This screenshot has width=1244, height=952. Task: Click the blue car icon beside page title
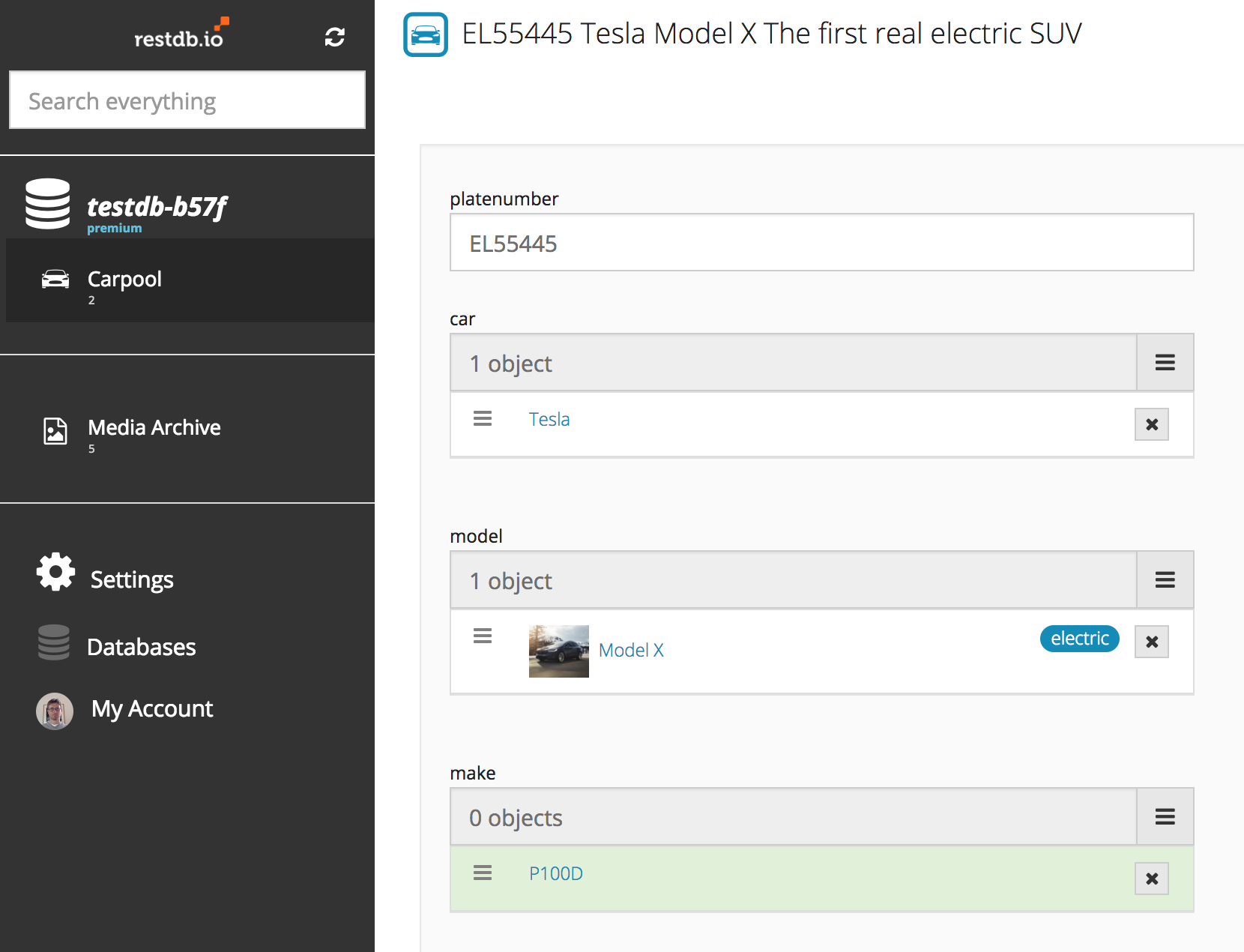[426, 34]
